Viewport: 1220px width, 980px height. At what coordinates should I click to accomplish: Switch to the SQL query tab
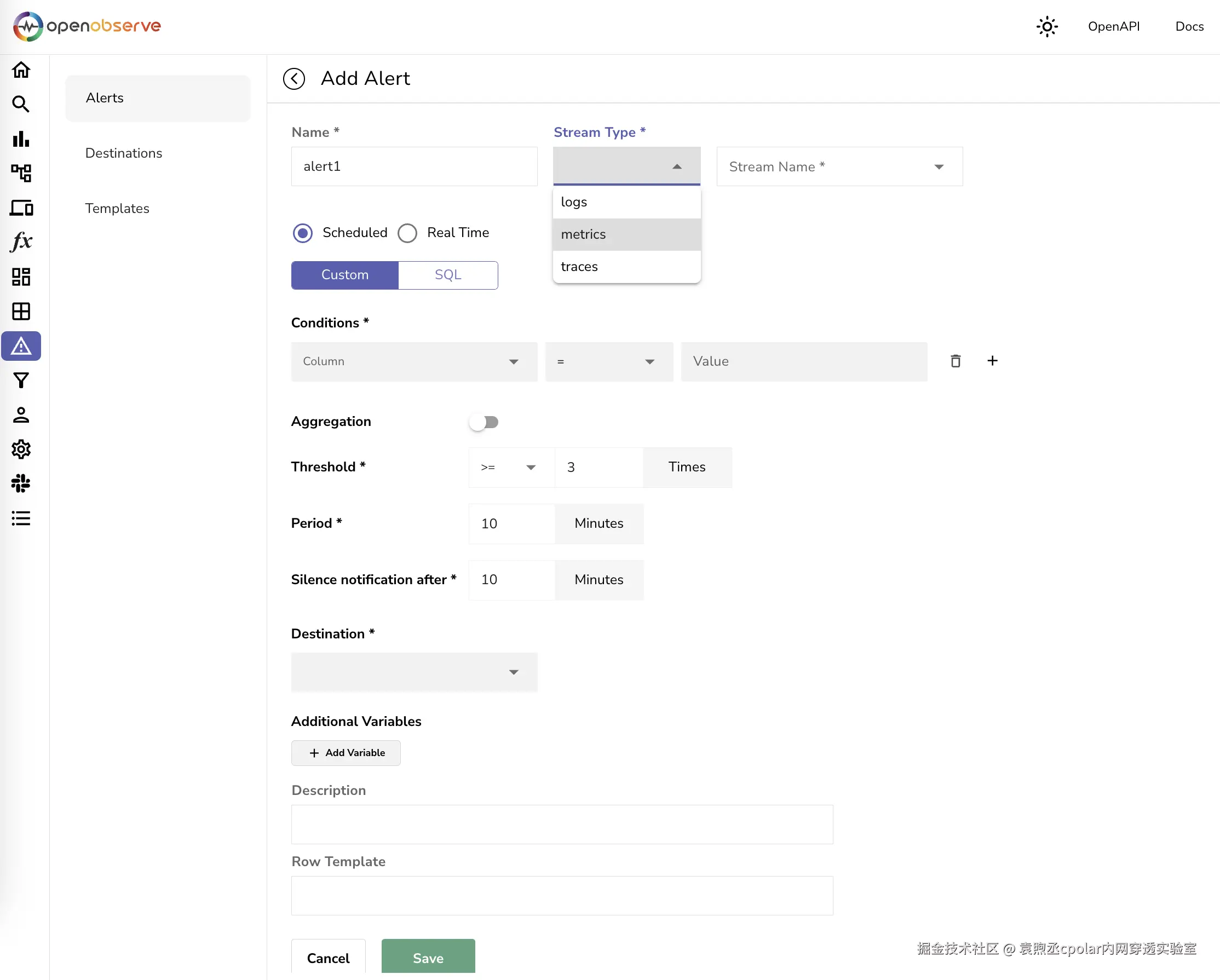coord(447,275)
